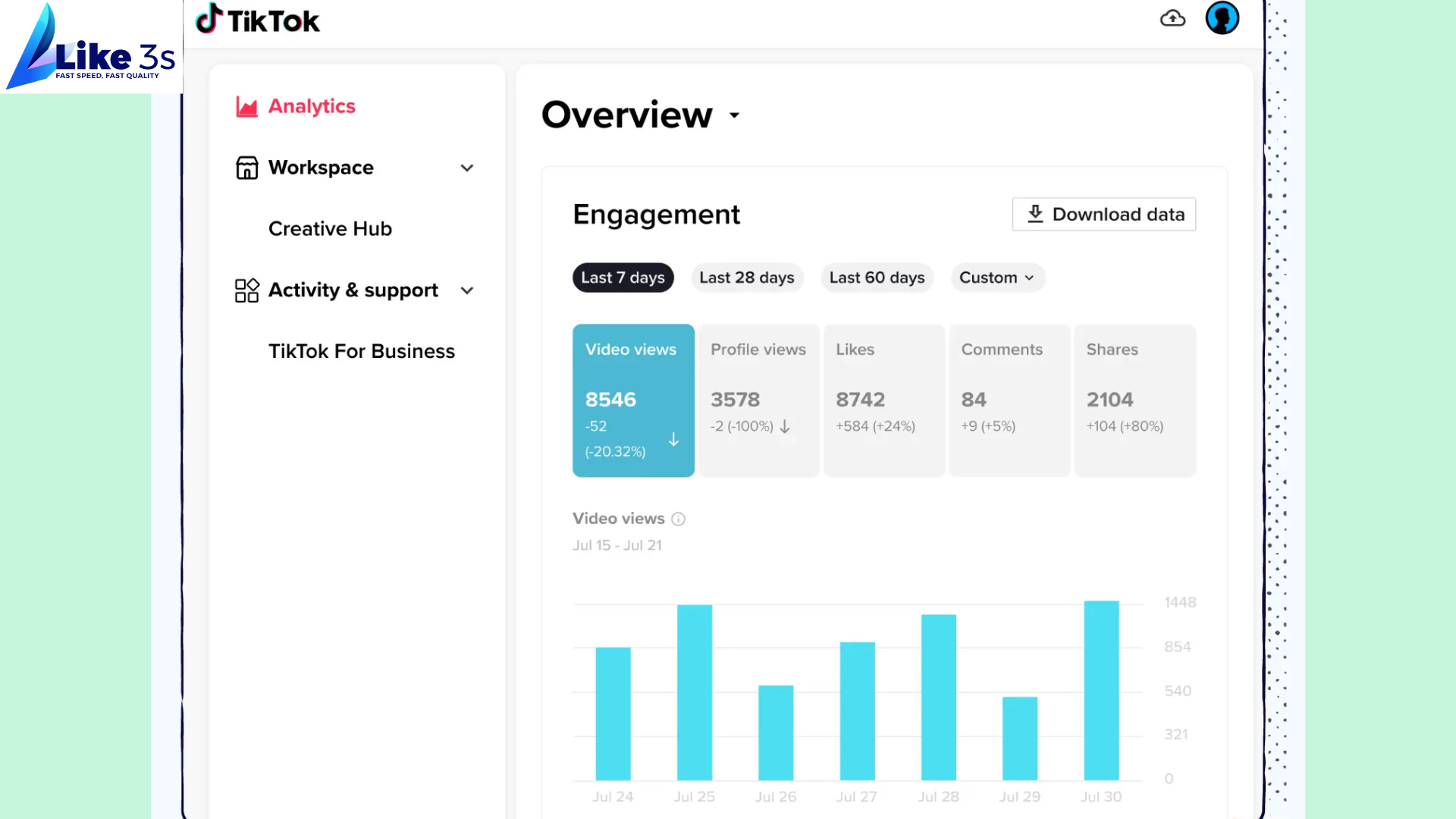Click the Download data button
Image resolution: width=1456 pixels, height=819 pixels.
point(1103,215)
